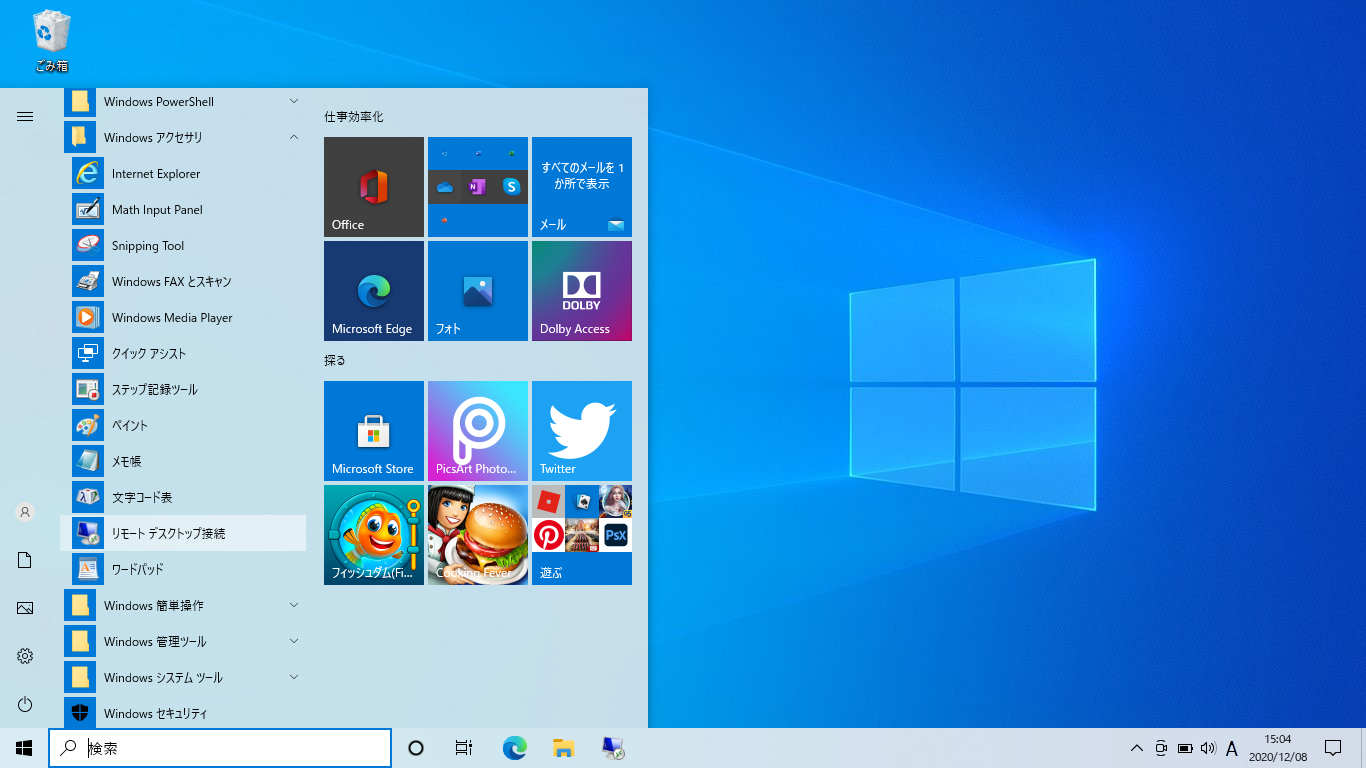The image size is (1366, 768).
Task: Open the battery status icon
Action: pyautogui.click(x=1185, y=748)
